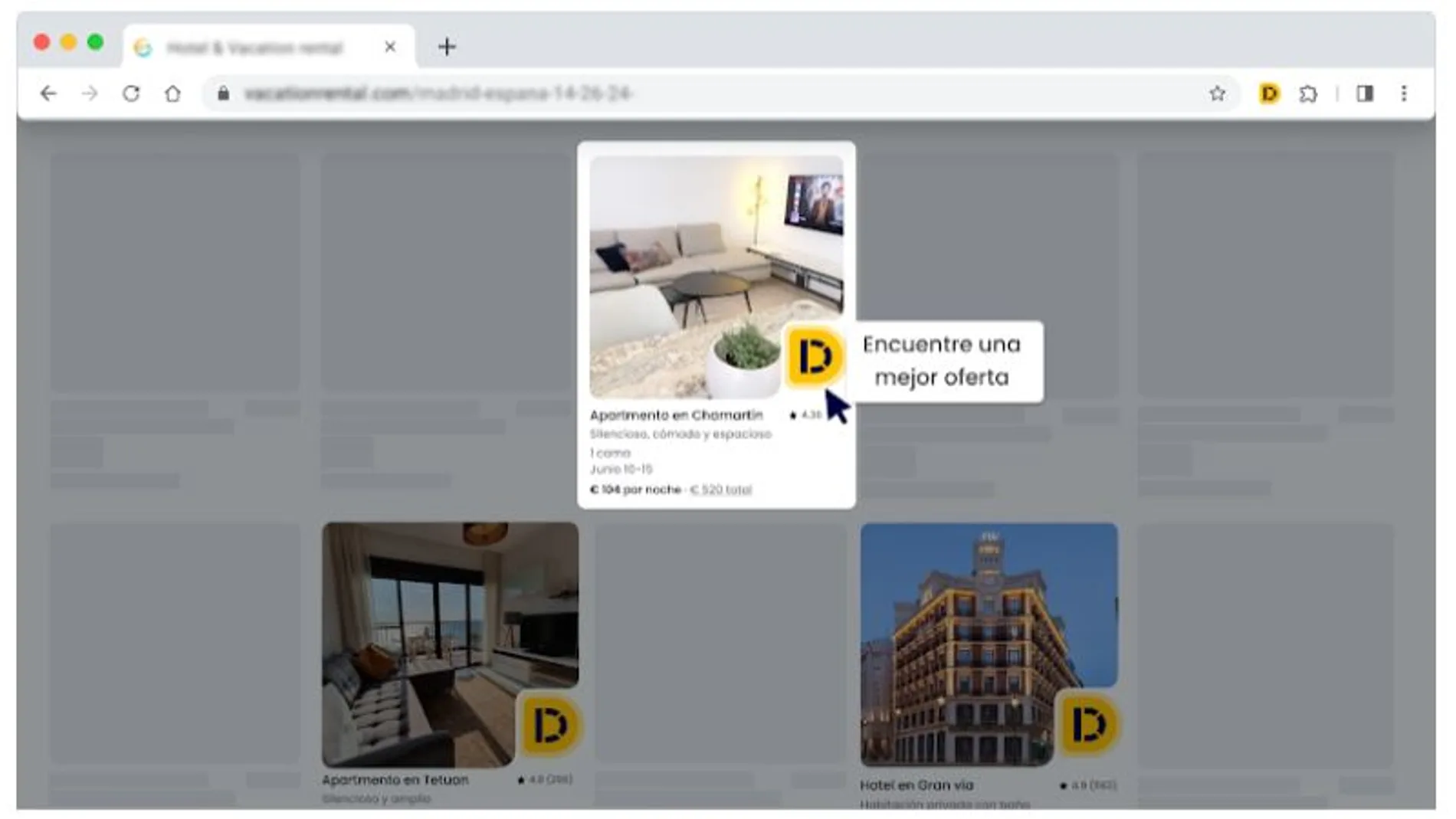Open the 'Apartmento en Chamartín' listing title

click(x=676, y=415)
